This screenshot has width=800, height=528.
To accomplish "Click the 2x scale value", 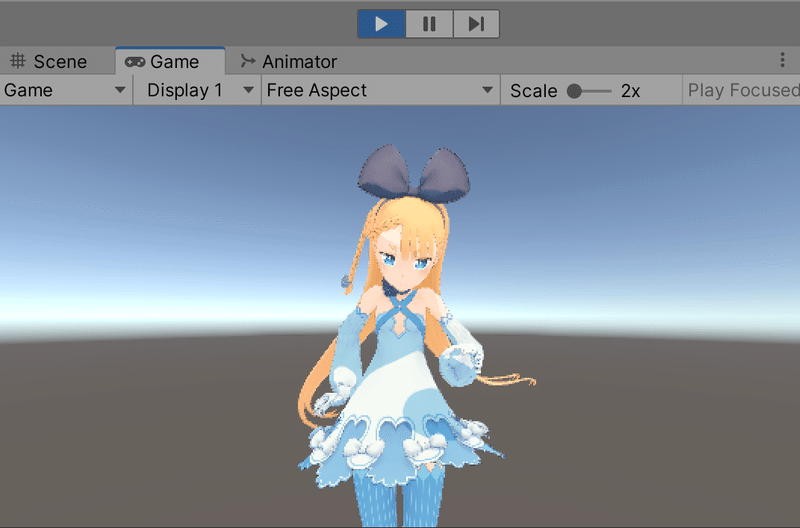I will tap(631, 91).
